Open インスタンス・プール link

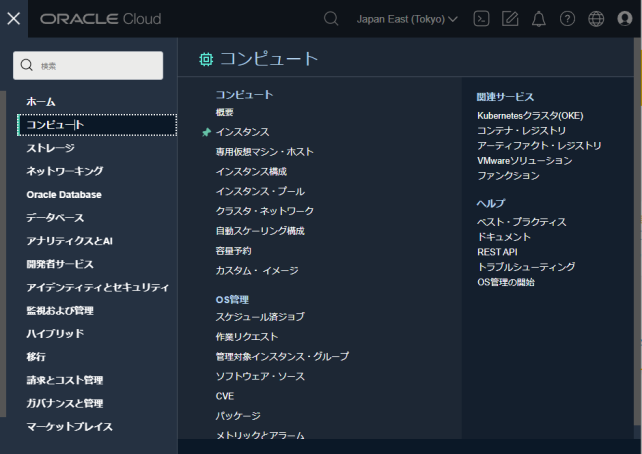260,192
